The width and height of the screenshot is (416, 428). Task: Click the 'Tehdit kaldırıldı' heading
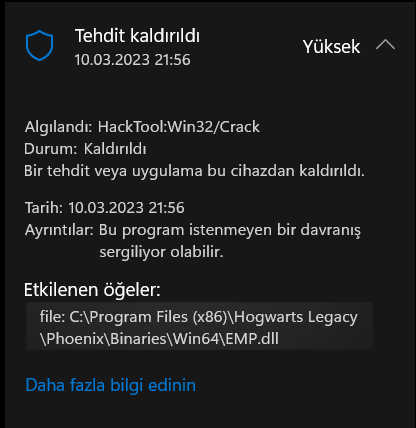137,36
